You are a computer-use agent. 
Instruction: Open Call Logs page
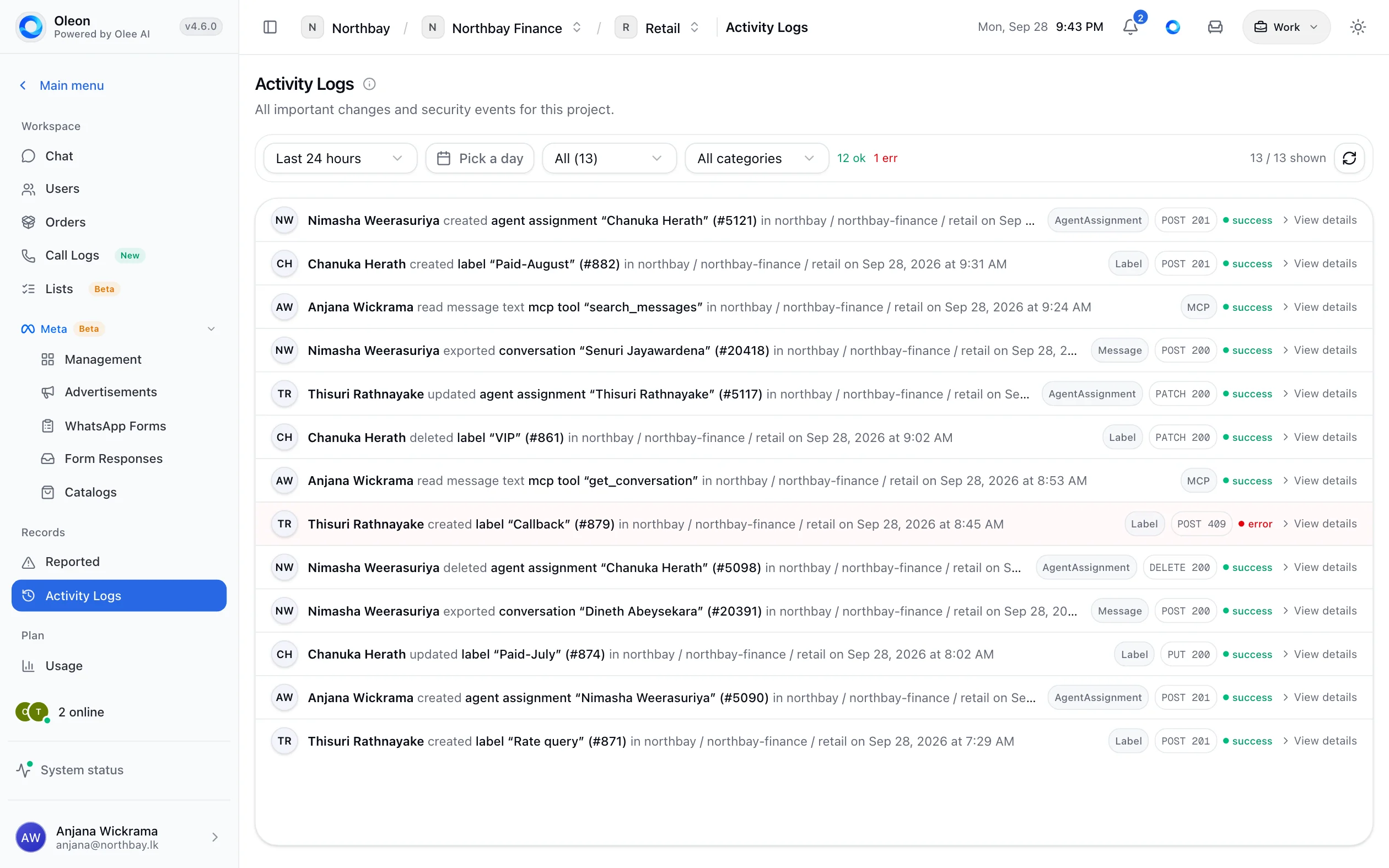point(119,256)
